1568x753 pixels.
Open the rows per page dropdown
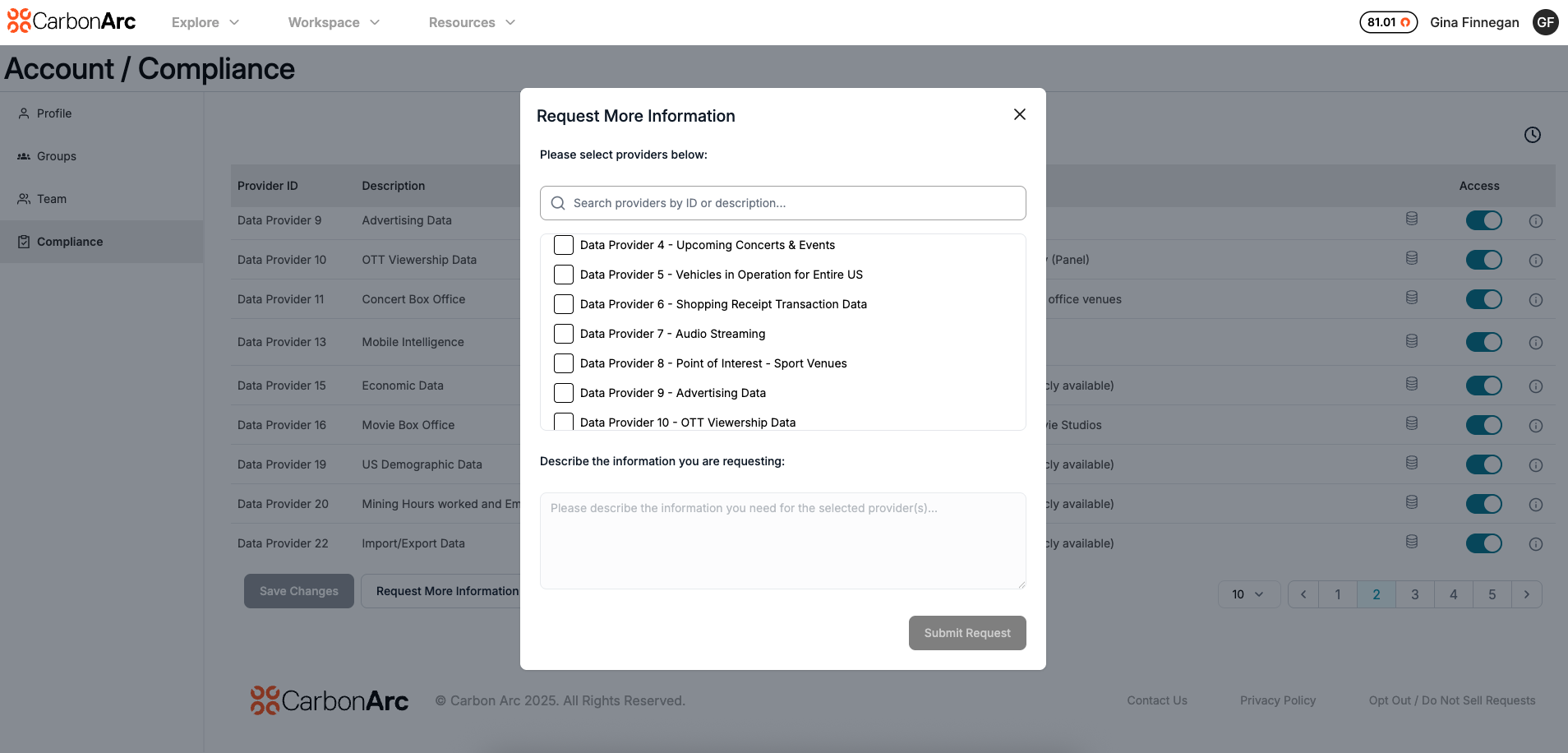click(x=1247, y=594)
